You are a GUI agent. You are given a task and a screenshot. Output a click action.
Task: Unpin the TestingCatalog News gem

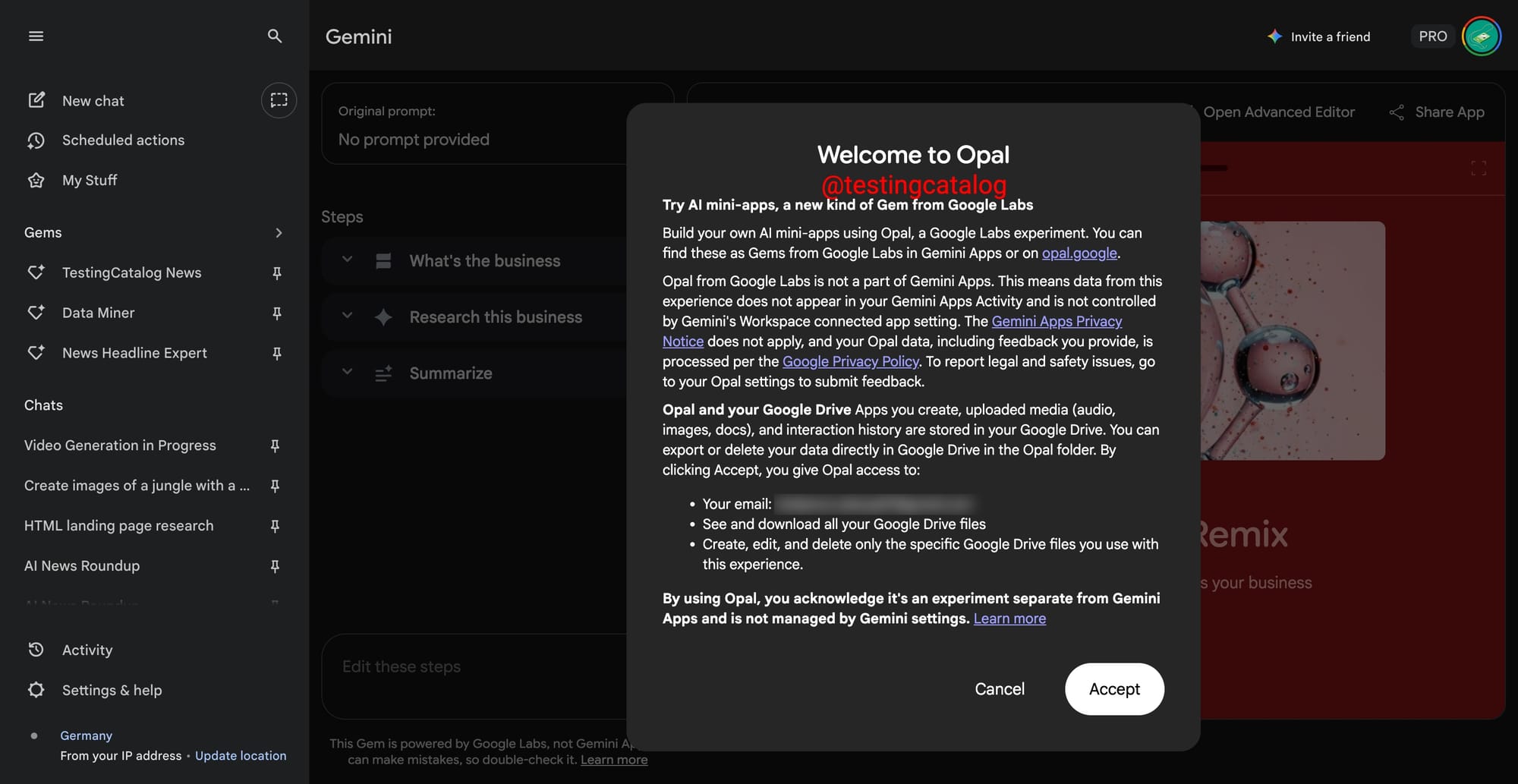click(277, 273)
